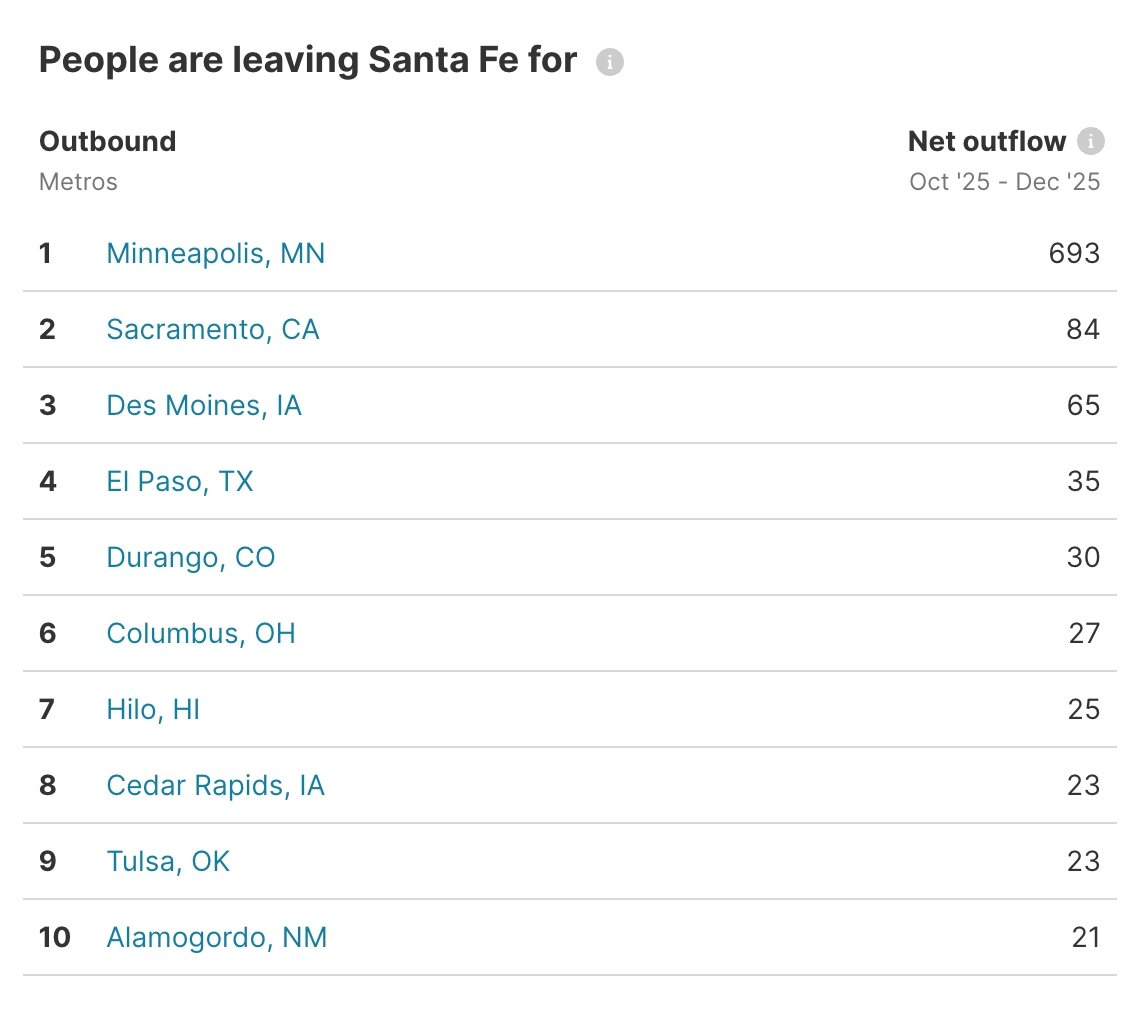This screenshot has height=1028, width=1129.
Task: Click the info icon next to the title
Action: click(610, 61)
